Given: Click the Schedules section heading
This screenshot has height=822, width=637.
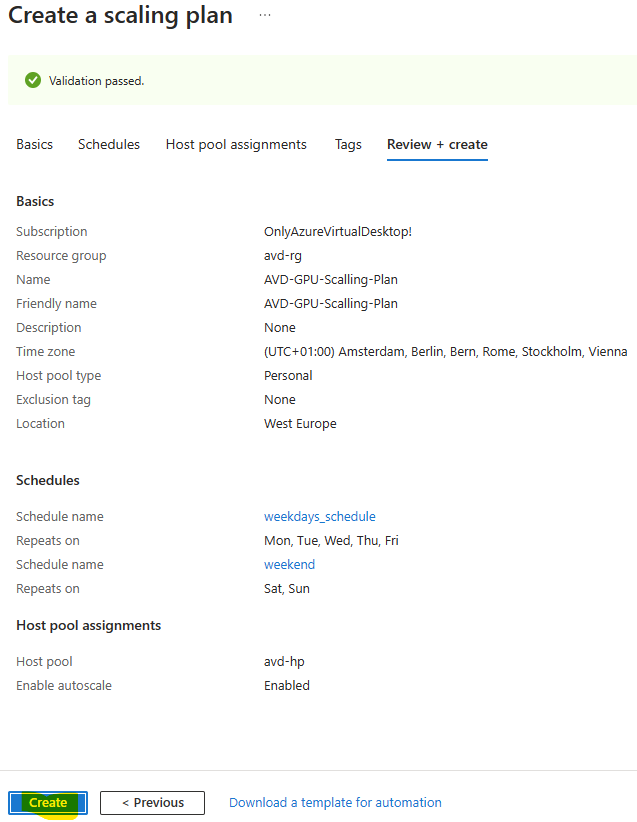Looking at the screenshot, I should [48, 480].
